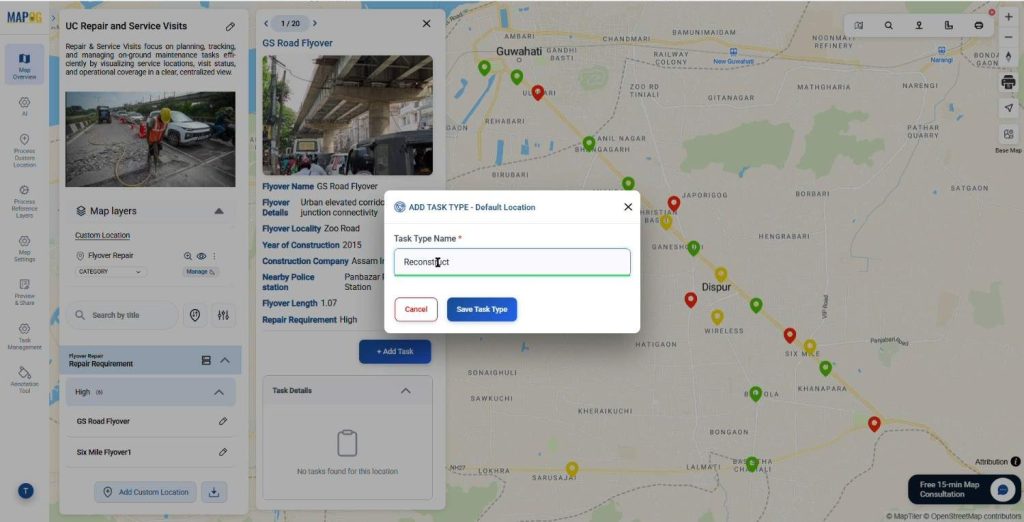1024x522 pixels.
Task: Click Cancel in the Add Task Type dialog
Action: click(x=416, y=310)
